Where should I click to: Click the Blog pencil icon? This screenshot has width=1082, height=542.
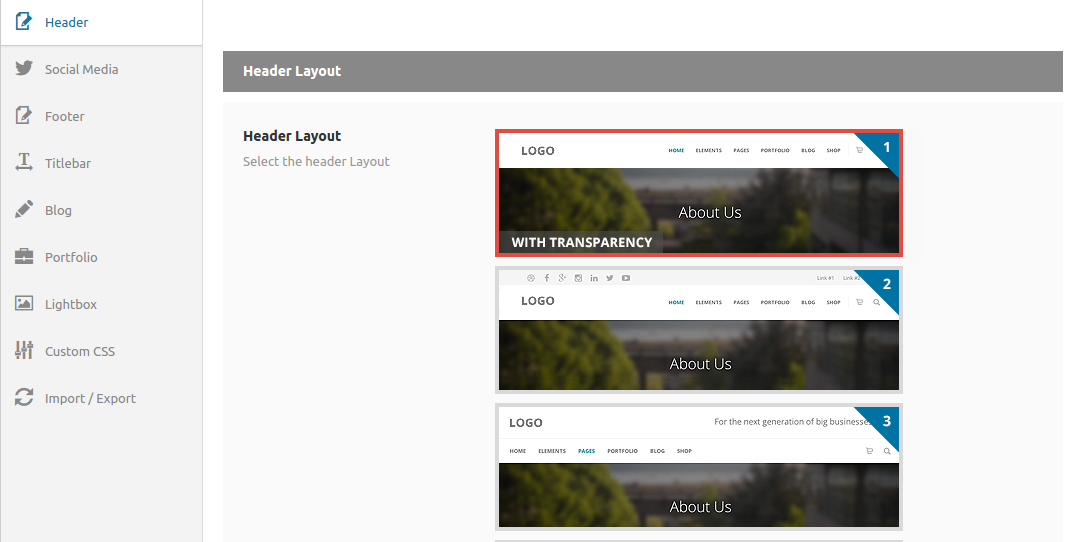click(x=23, y=209)
